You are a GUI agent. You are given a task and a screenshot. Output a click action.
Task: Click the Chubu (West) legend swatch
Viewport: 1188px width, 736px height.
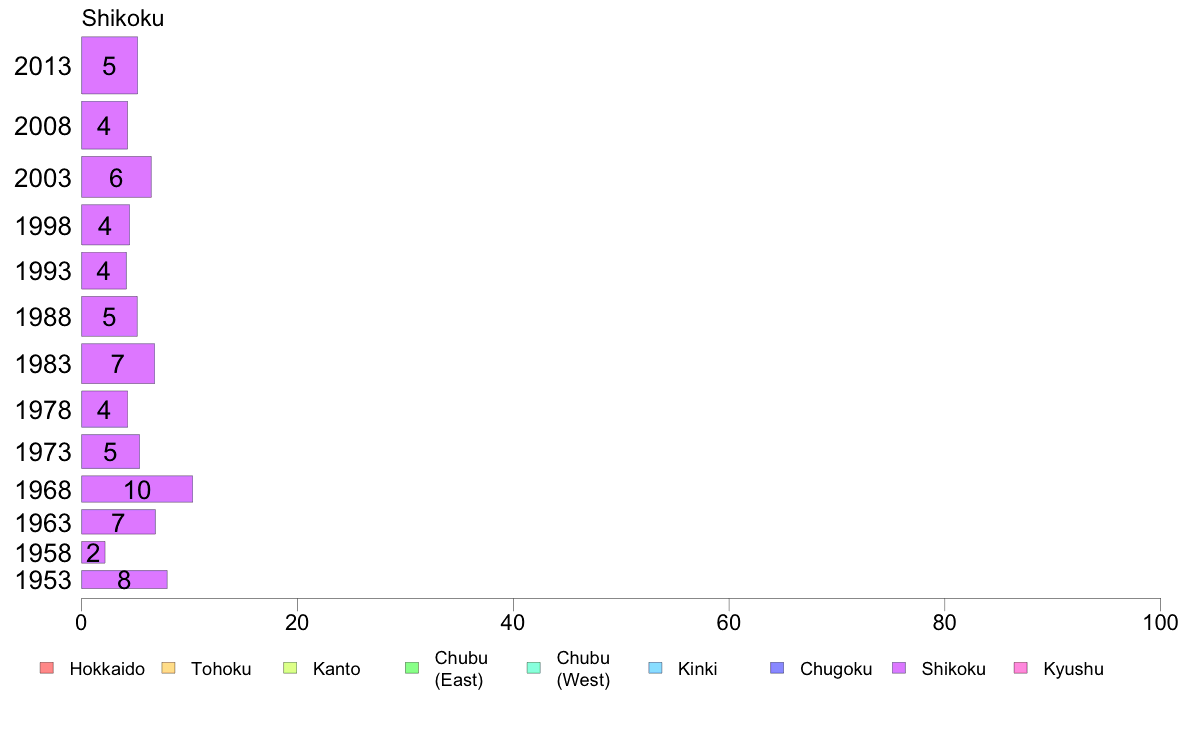tap(534, 668)
